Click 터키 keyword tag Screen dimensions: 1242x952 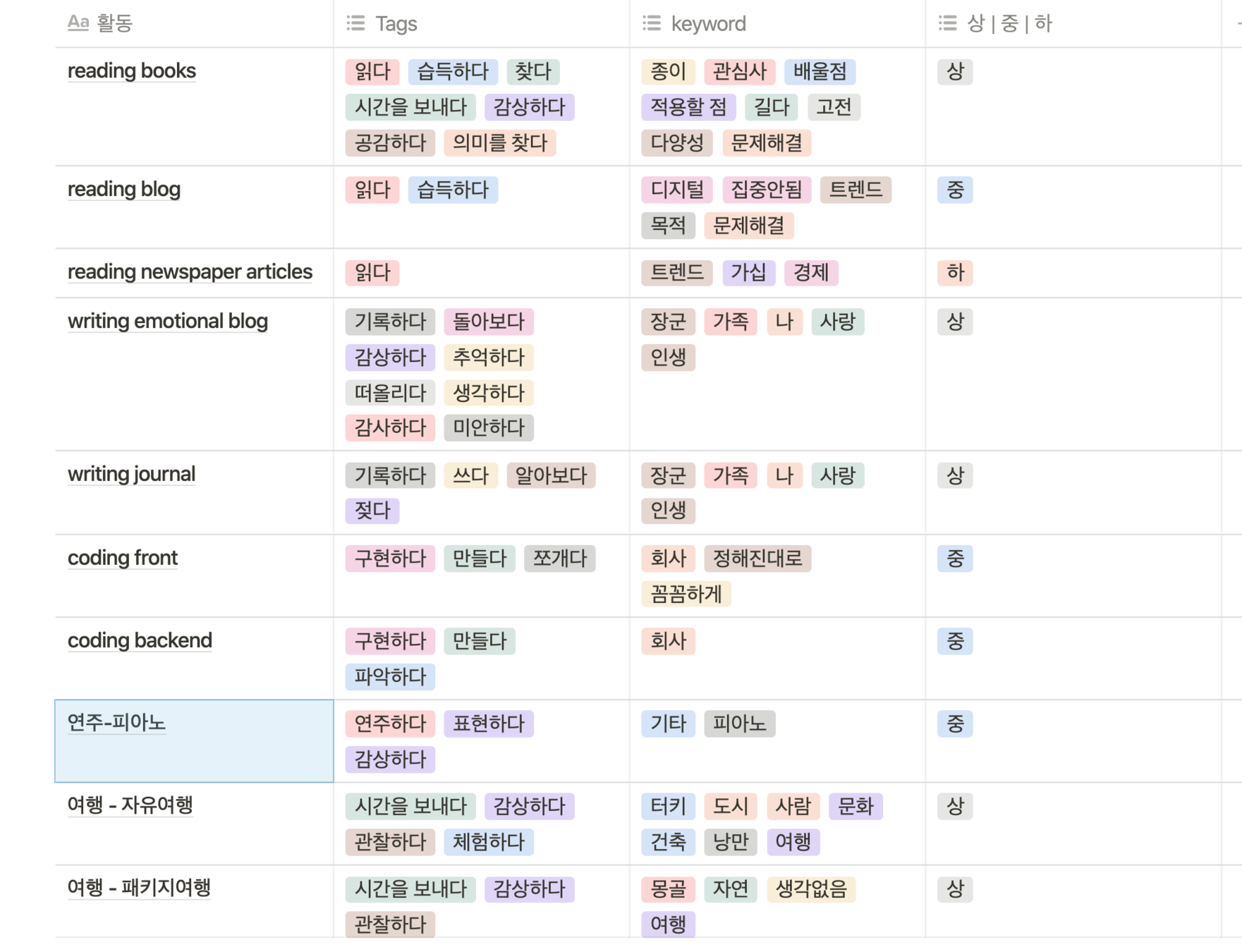click(668, 806)
